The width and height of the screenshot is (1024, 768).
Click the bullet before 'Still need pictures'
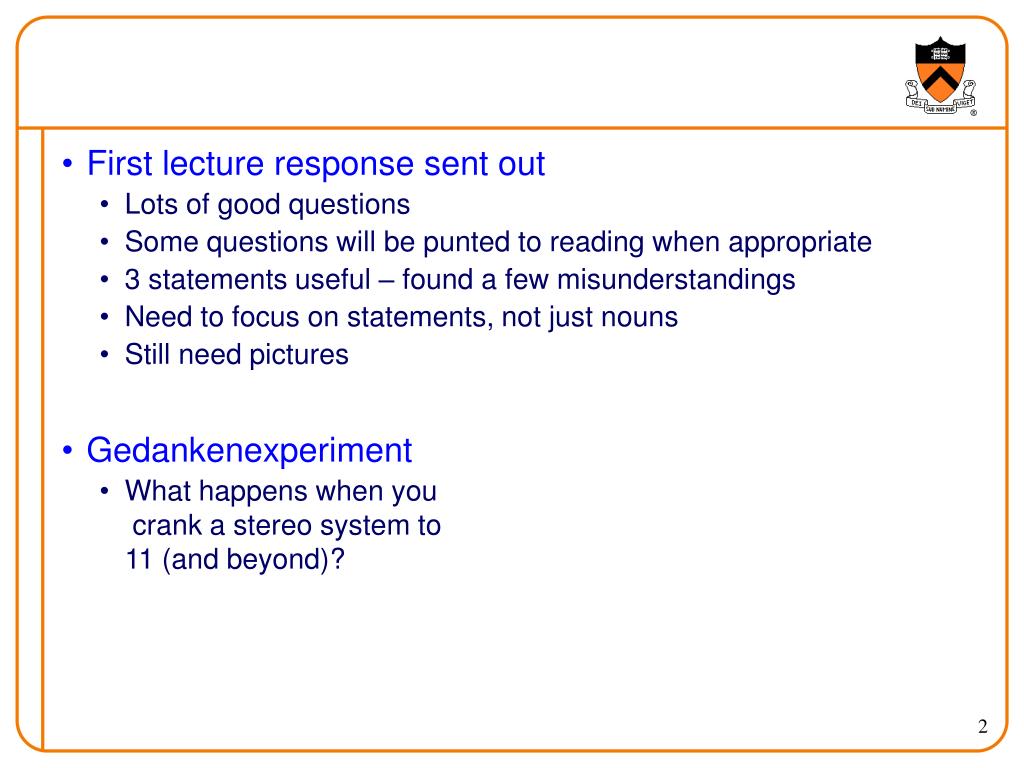[x=105, y=355]
